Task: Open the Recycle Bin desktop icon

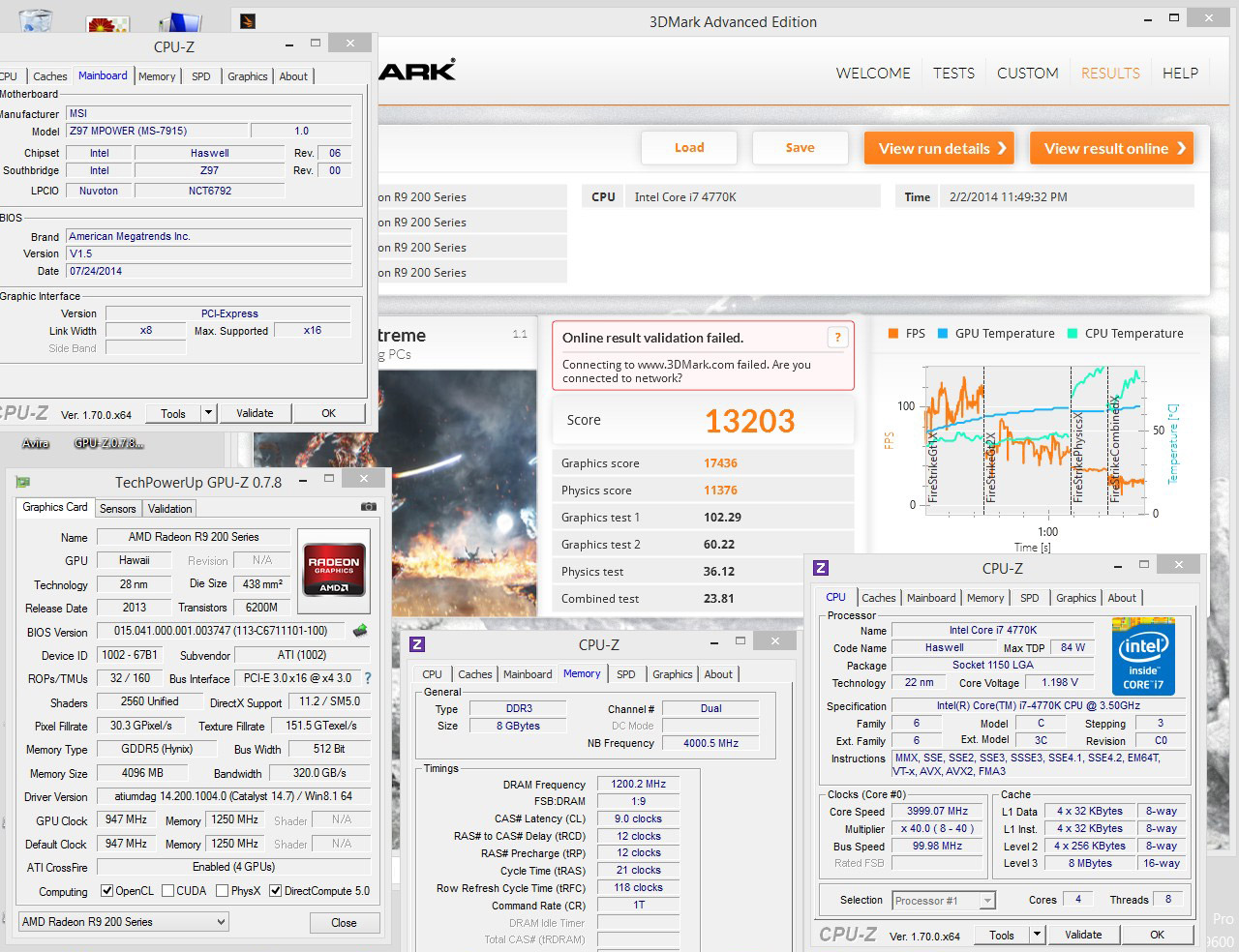Action: 34,19
